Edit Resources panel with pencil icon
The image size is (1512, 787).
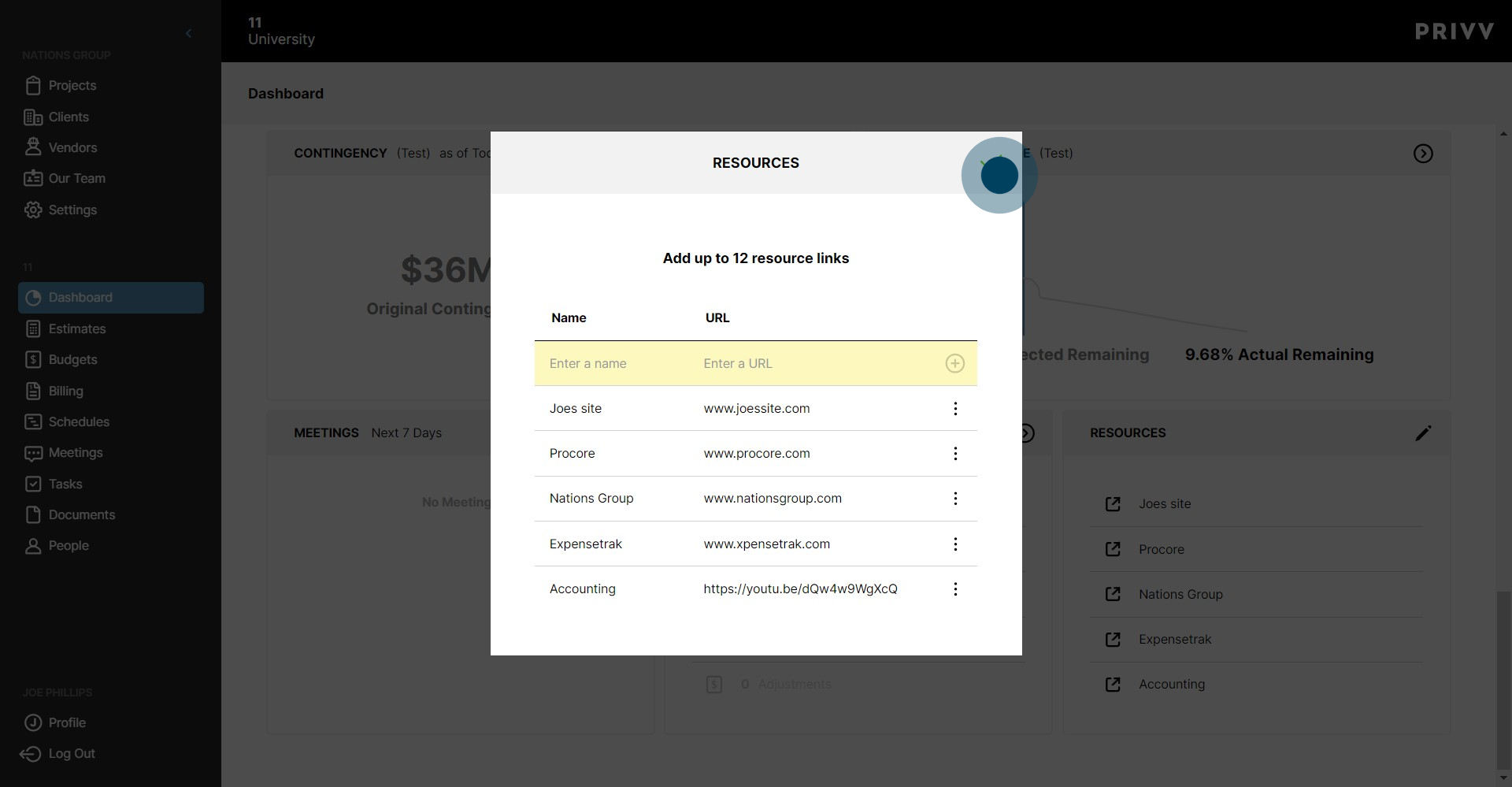1423,433
